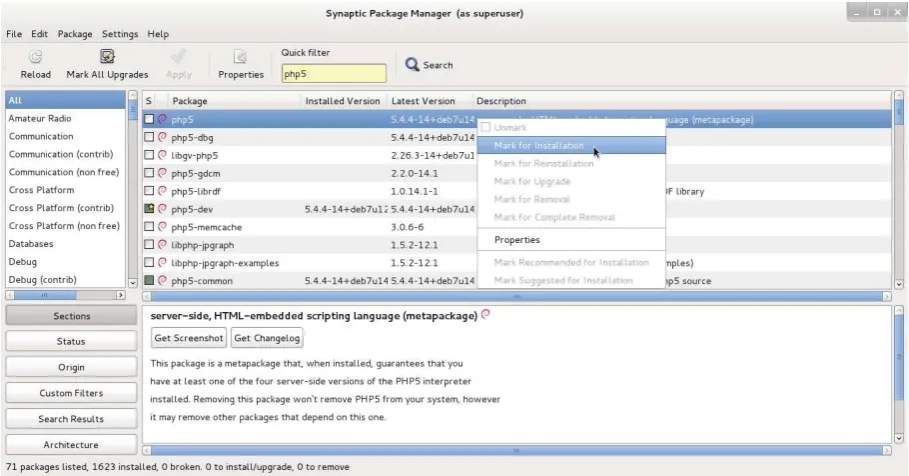Click the Custom Filters button
This screenshot has height=476, width=909.
coord(71,393)
